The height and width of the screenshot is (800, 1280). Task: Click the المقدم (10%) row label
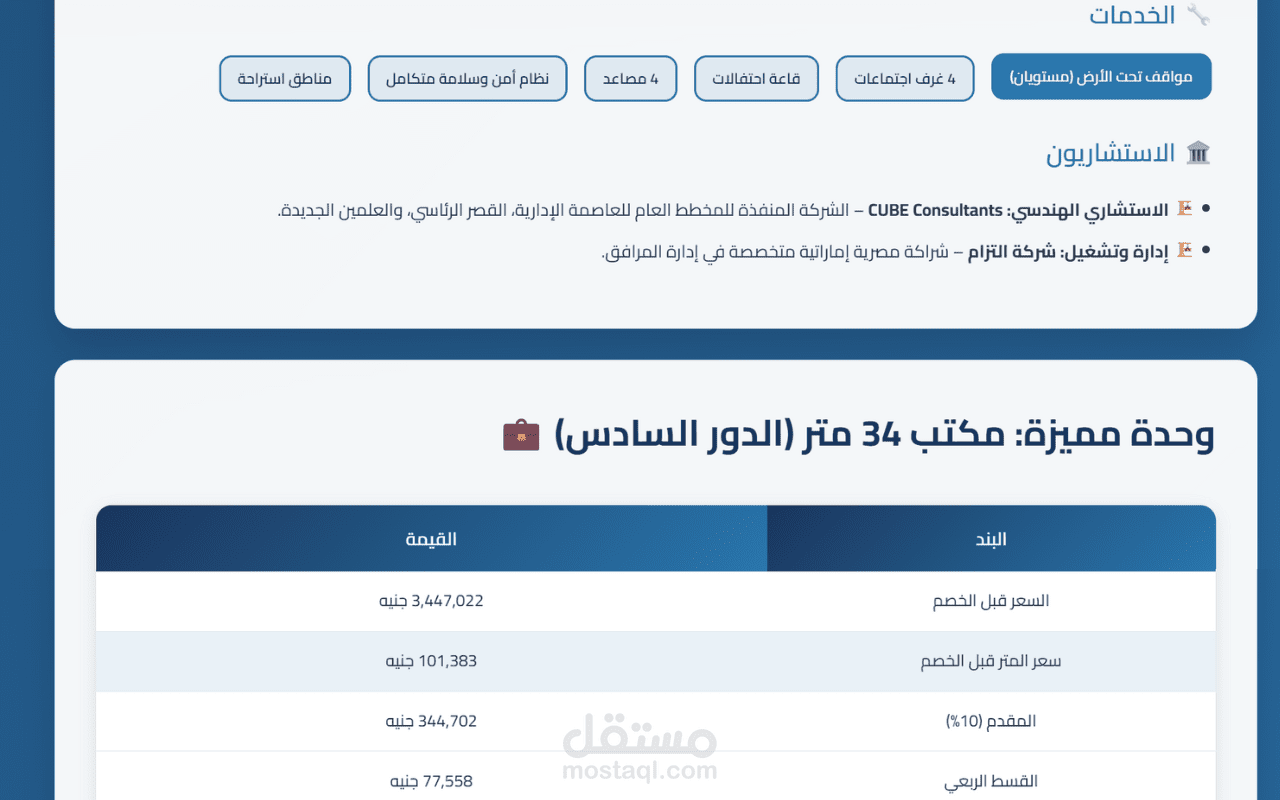991,721
